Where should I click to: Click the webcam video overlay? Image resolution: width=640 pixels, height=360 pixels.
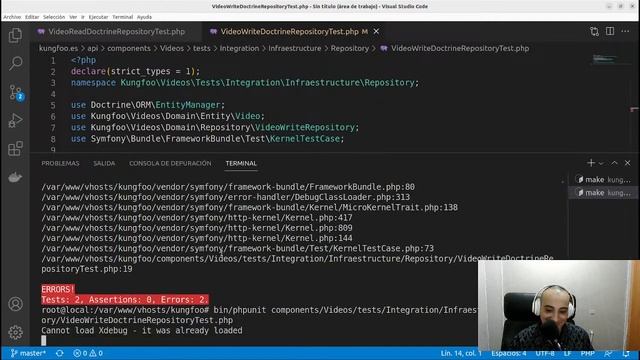pyautogui.click(x=559, y=305)
